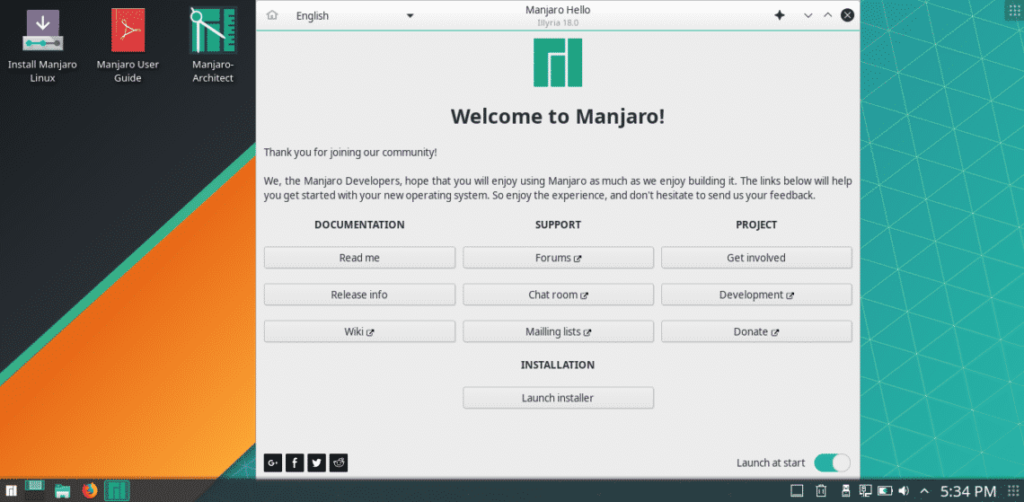Screen dimensions: 1024x502
Task: Click the PROJECT column heading
Action: pos(756,225)
